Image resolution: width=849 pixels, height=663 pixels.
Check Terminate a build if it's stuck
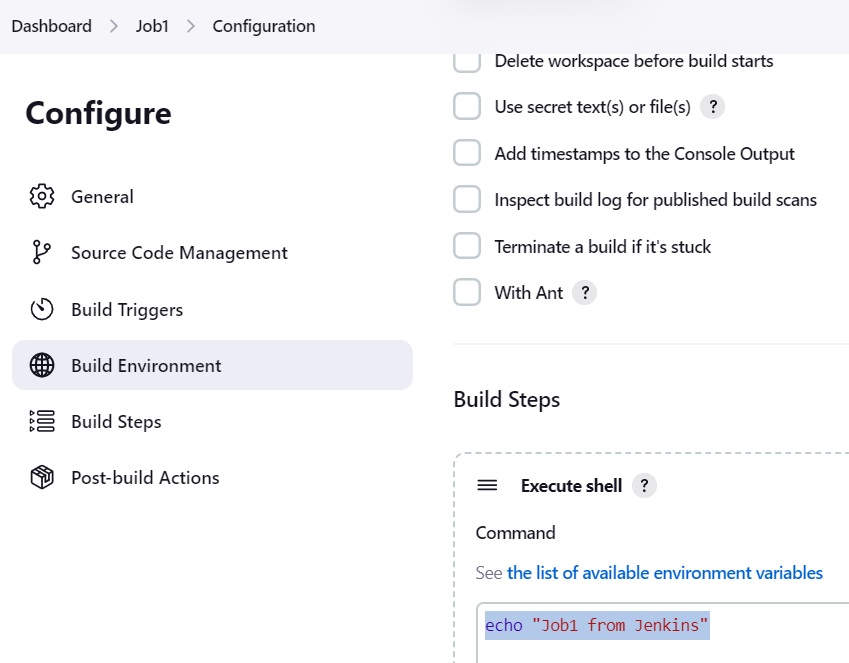click(x=467, y=246)
